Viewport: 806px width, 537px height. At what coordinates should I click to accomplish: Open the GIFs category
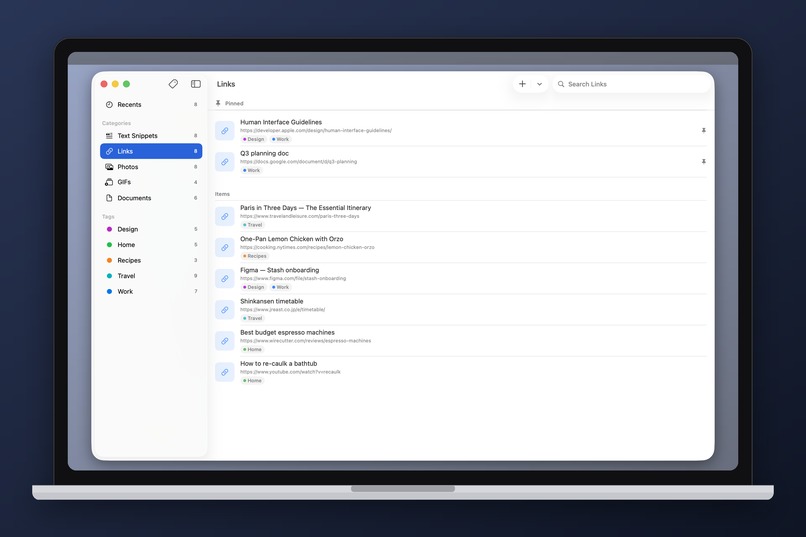pyautogui.click(x=151, y=182)
